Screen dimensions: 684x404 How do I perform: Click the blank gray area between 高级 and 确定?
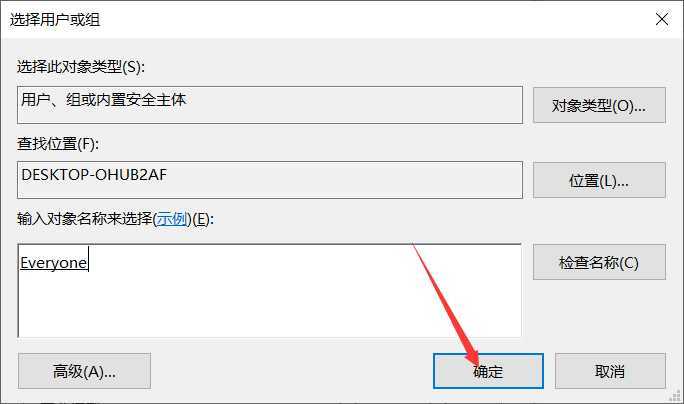point(291,371)
